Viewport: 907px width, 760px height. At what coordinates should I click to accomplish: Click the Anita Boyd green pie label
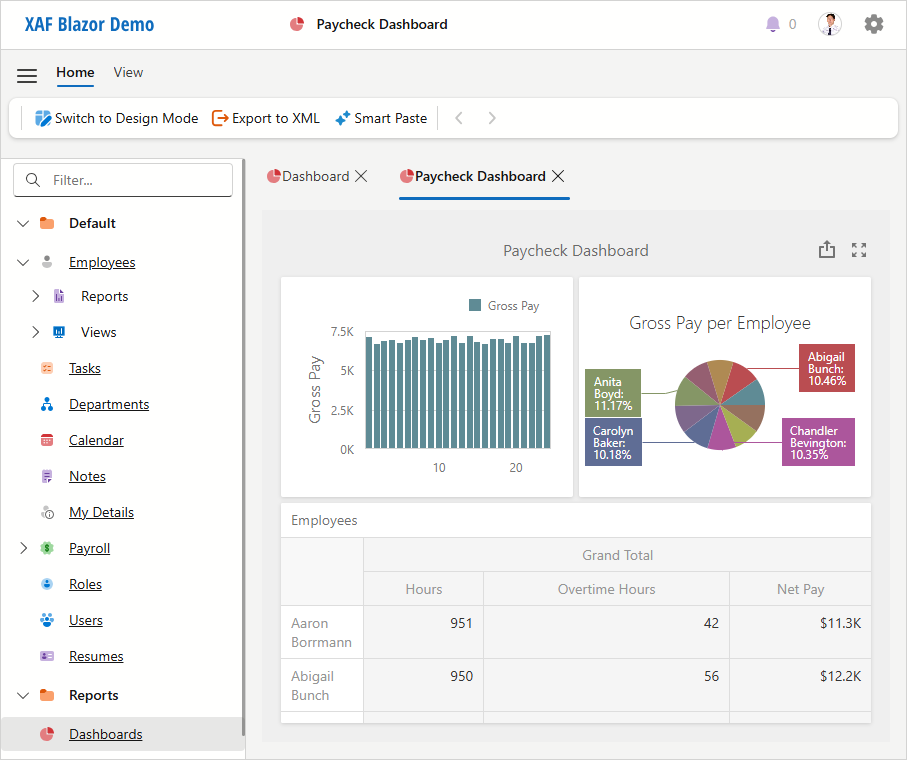pos(613,393)
